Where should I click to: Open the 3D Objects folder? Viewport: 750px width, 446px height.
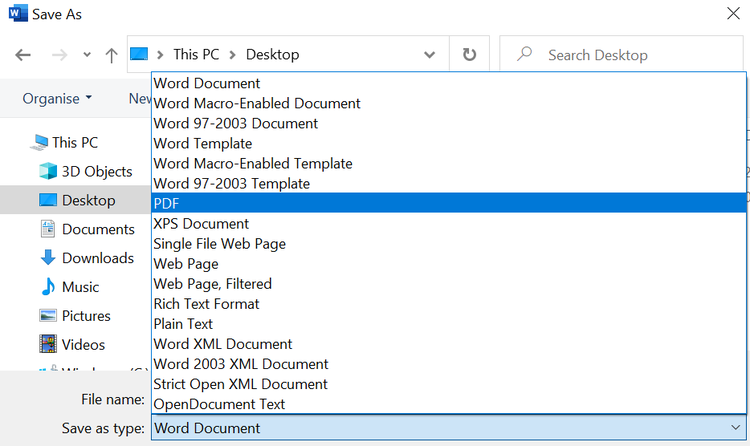pyautogui.click(x=96, y=171)
